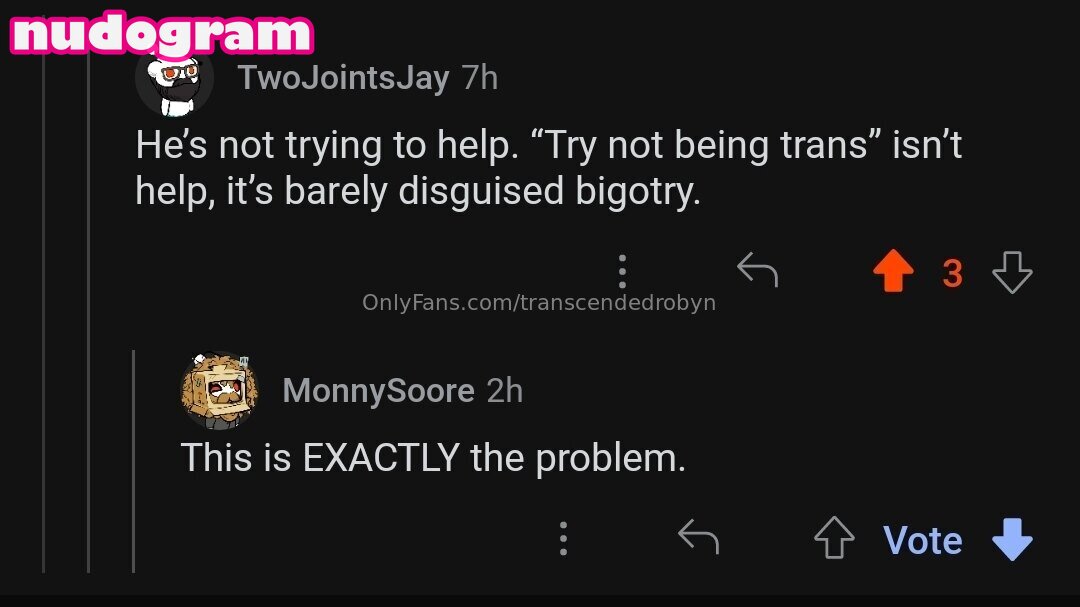Reply to MonnySoore's comment

[698, 539]
